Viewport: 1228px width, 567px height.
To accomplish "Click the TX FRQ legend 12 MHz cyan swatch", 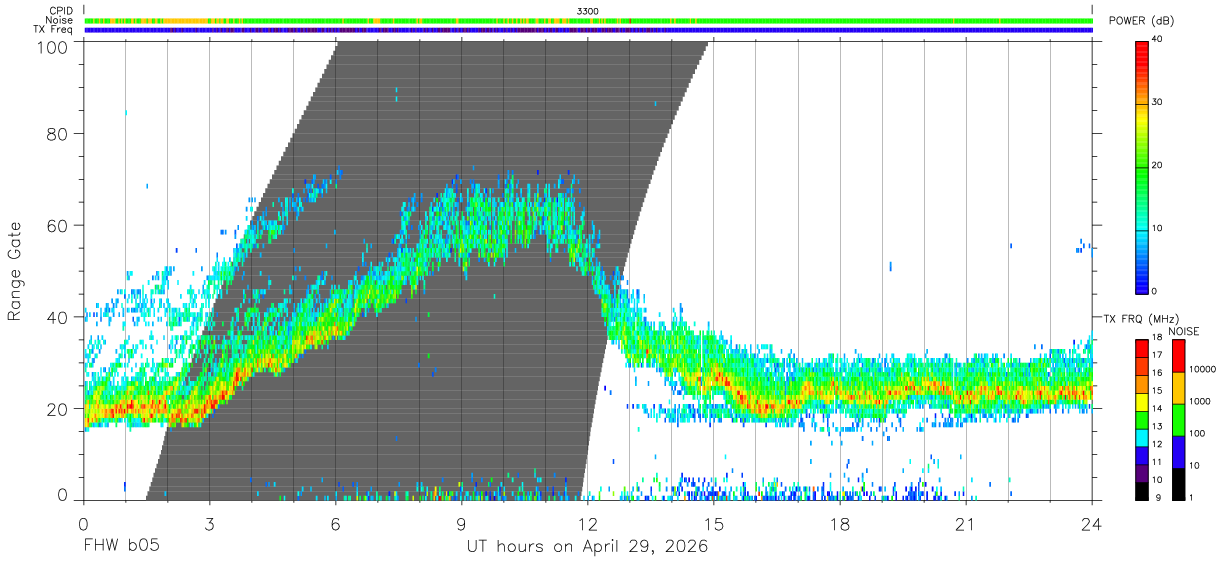I will click(x=1141, y=437).
